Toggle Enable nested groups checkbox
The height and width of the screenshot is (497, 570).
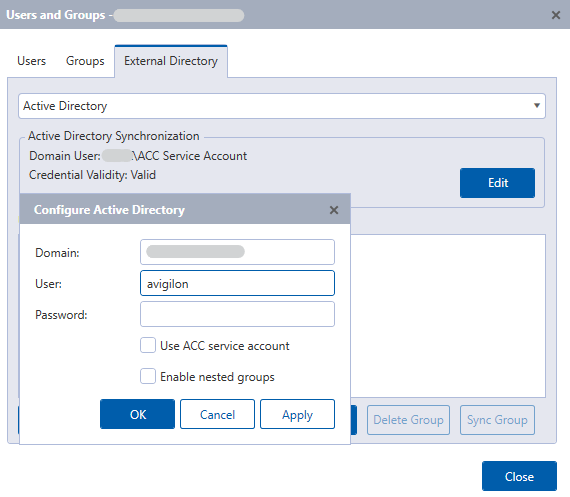pyautogui.click(x=148, y=376)
